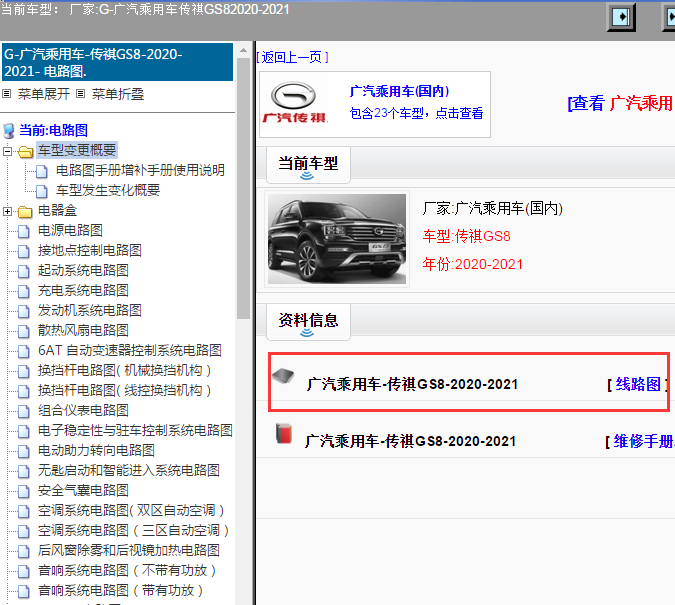Viewport: 675px width, 605px height.
Task: Open 无匙启动和智能进入系统电路图 item
Action: (x=129, y=471)
